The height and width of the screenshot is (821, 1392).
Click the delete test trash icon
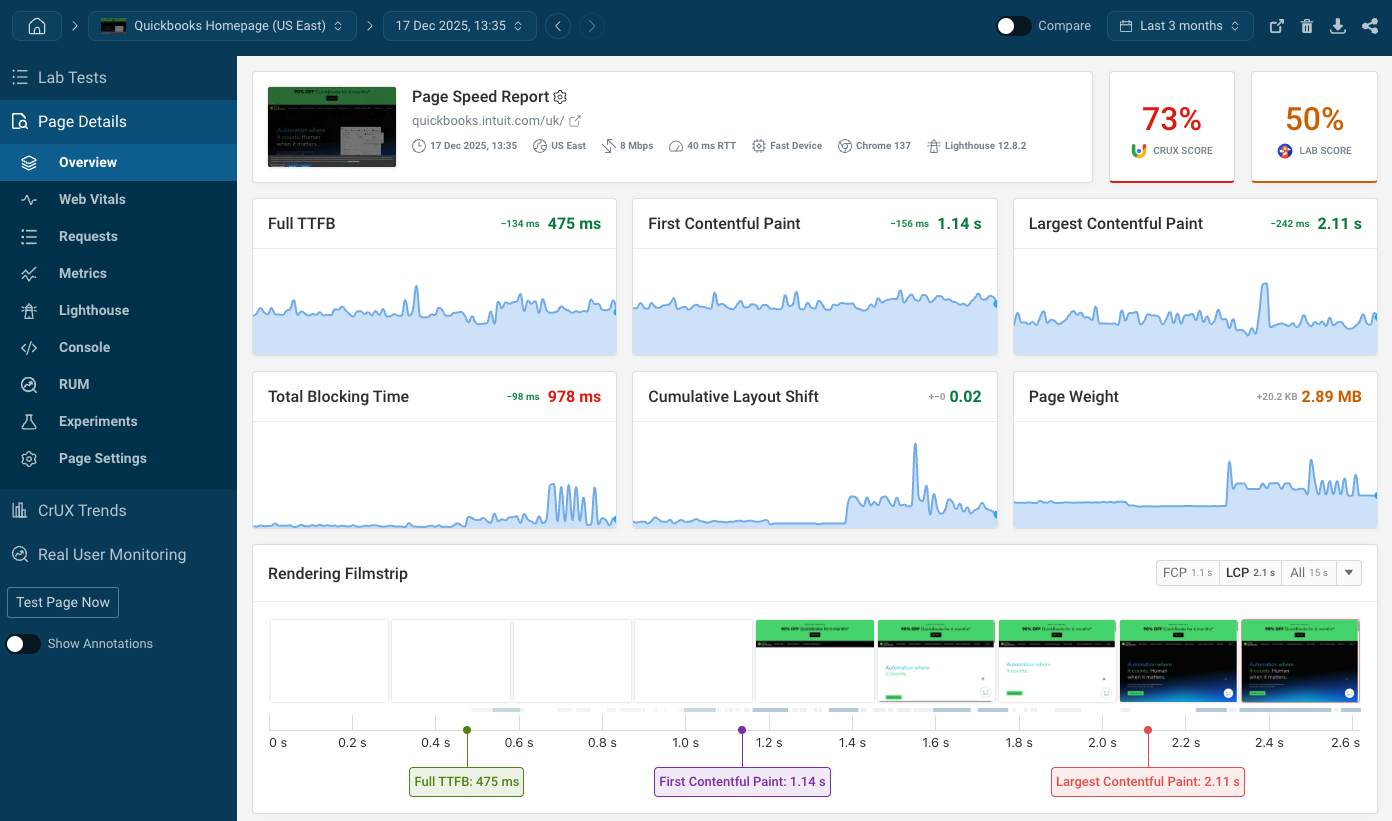pyautogui.click(x=1307, y=25)
